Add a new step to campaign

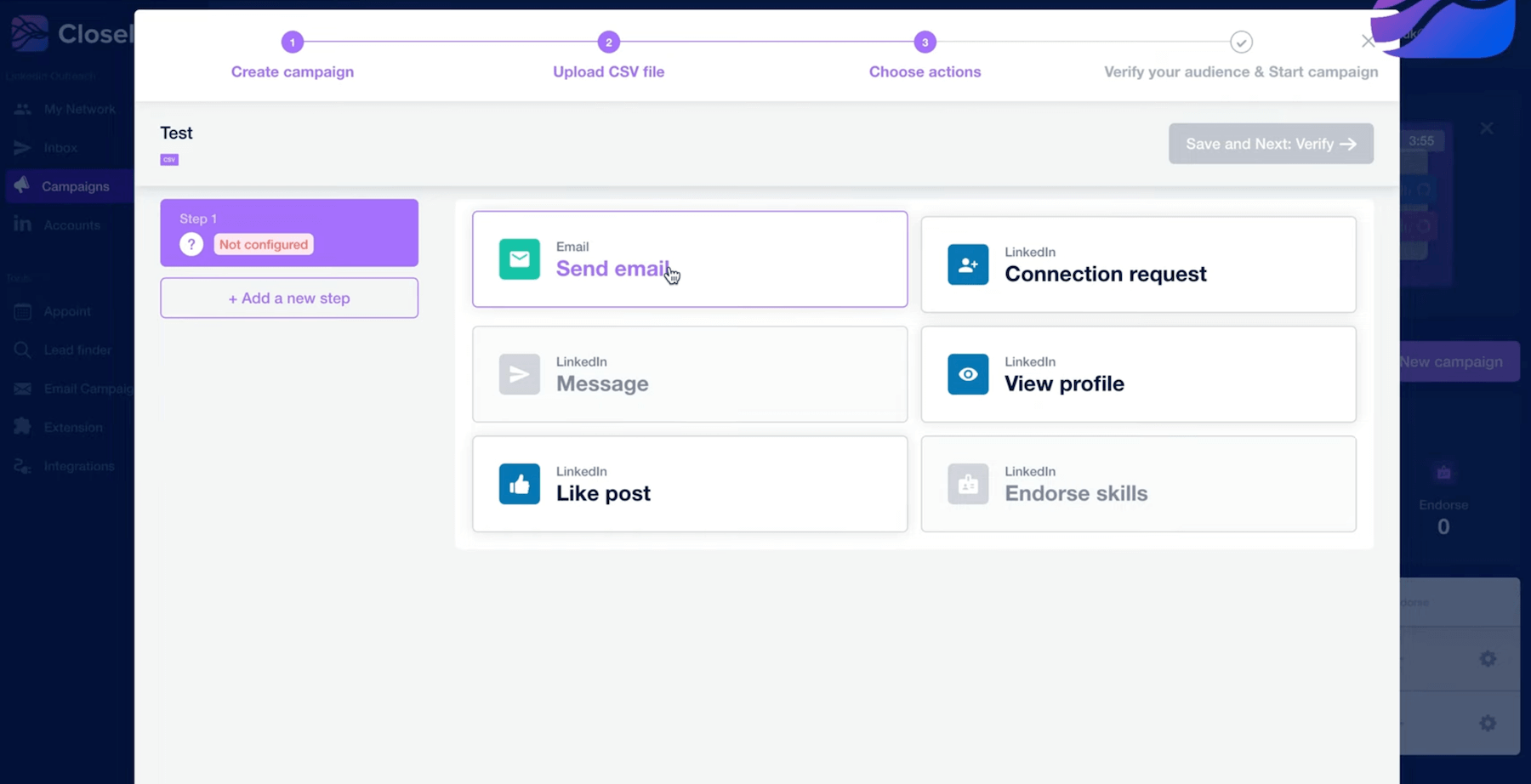tap(289, 298)
